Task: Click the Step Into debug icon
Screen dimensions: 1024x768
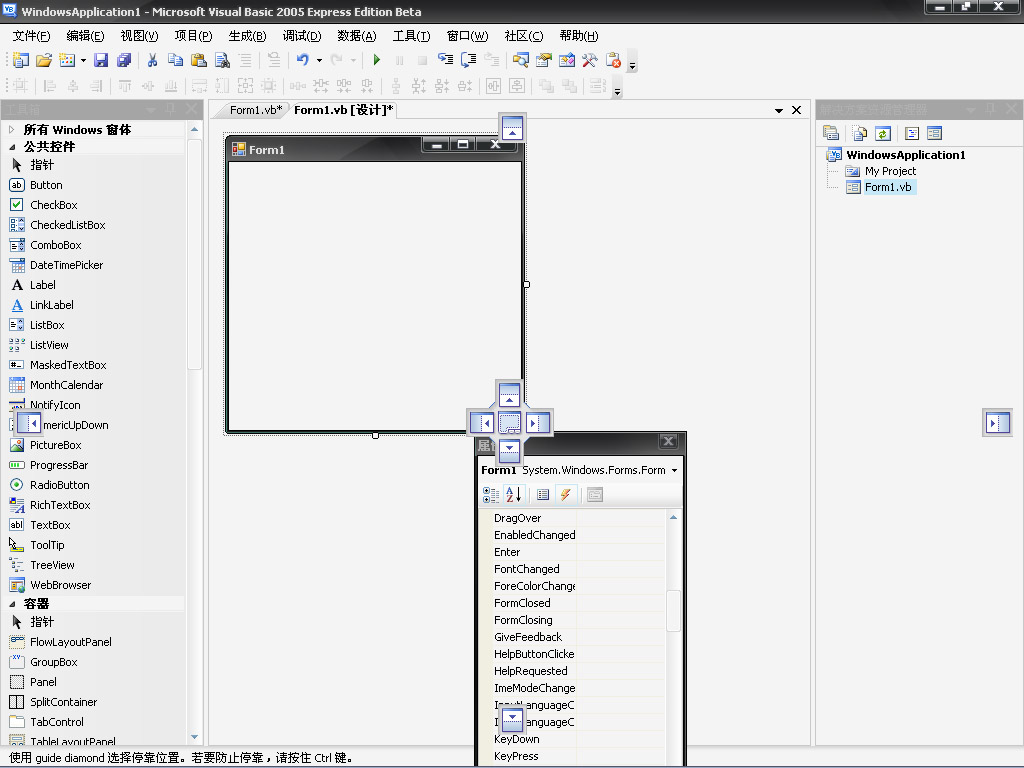Action: point(445,60)
